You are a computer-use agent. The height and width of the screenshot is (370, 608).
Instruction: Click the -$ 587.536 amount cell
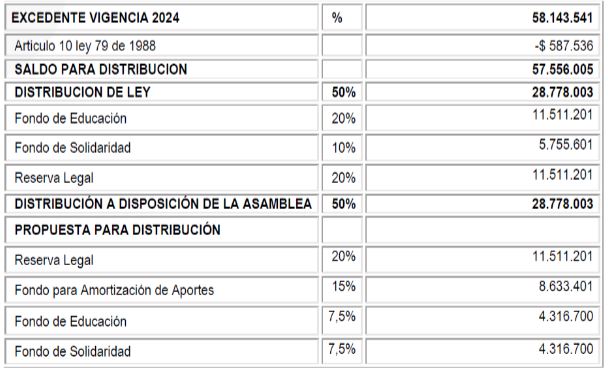click(x=483, y=46)
